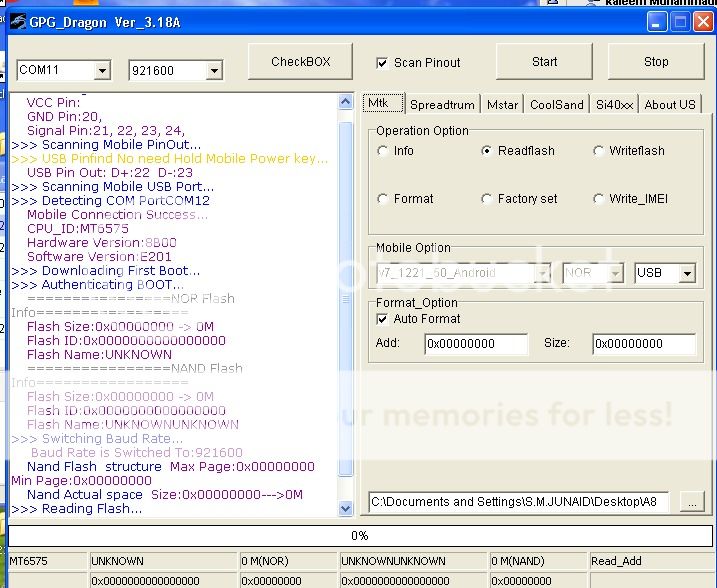Open the V7_1221_50_Android boot dropdown
The width and height of the screenshot is (717, 588).
pos(542,273)
